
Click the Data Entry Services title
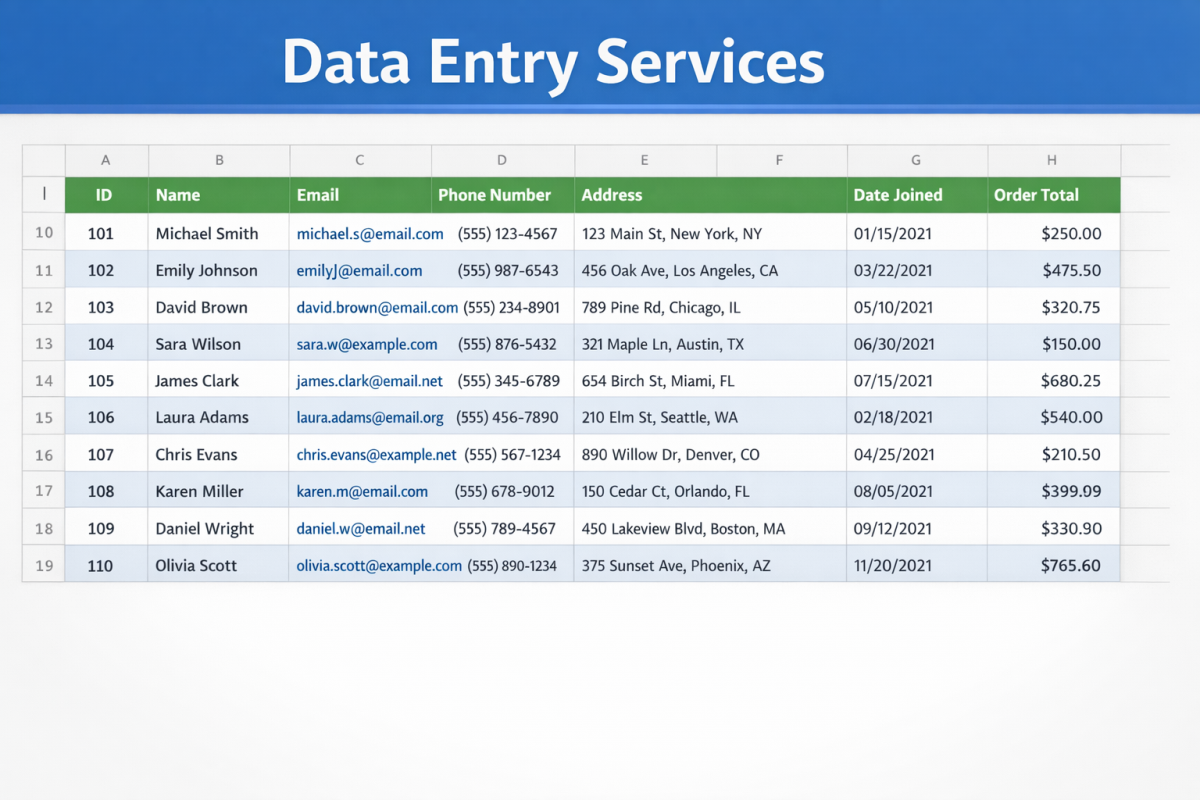click(553, 62)
